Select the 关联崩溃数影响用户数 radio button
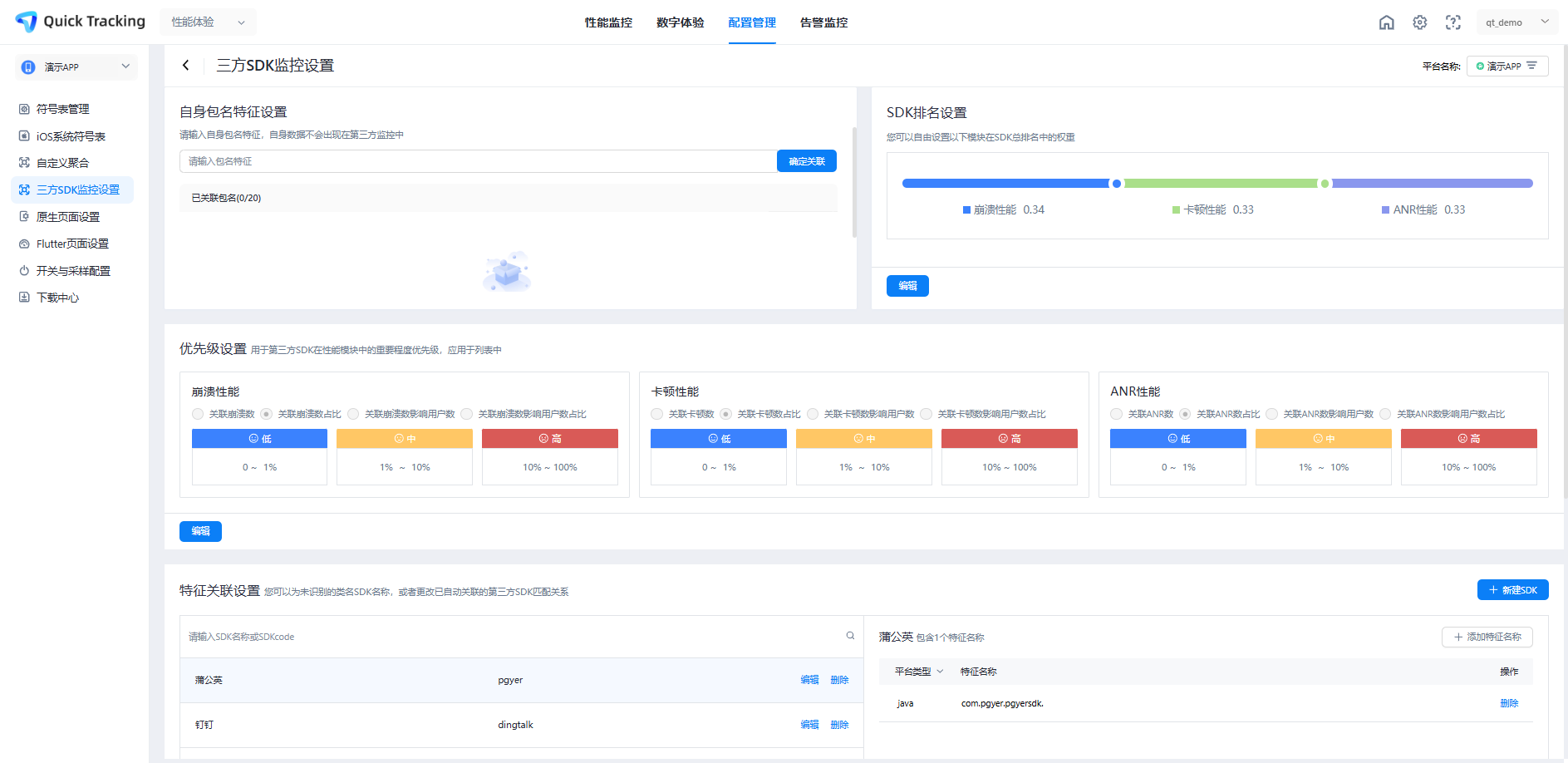The width and height of the screenshot is (1568, 763). 353,414
